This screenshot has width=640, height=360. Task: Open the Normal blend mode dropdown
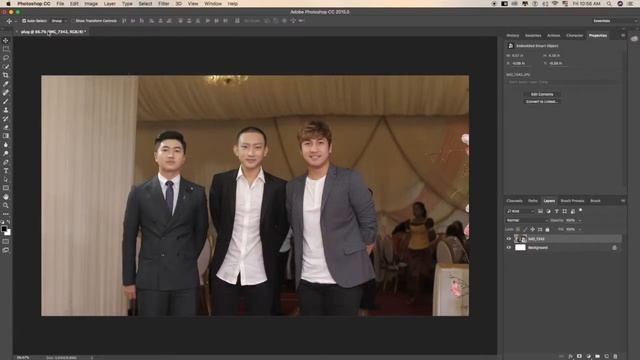coord(527,220)
